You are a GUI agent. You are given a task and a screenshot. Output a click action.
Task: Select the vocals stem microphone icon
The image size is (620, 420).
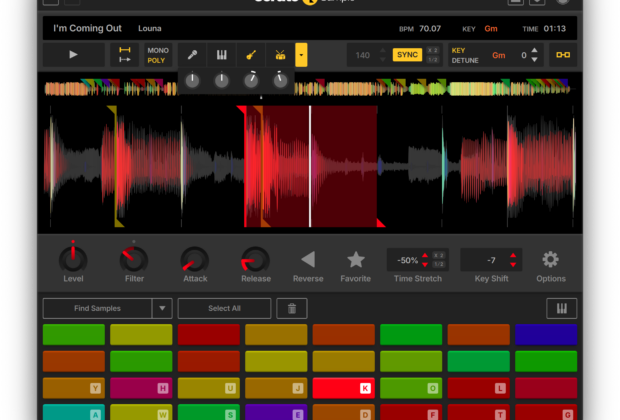coord(192,54)
